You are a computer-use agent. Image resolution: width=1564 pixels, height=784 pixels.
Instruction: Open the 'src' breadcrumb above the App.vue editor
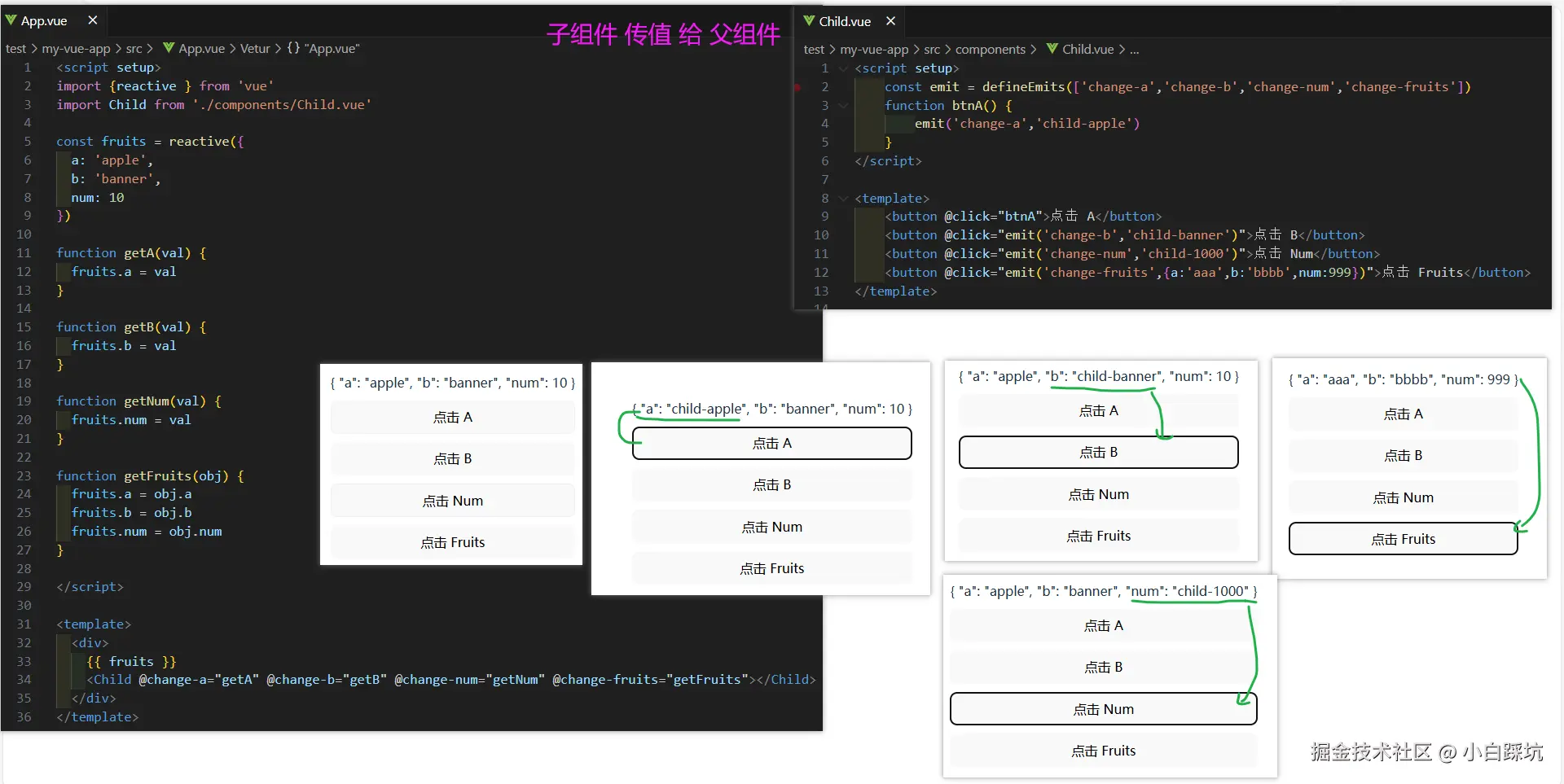point(134,49)
